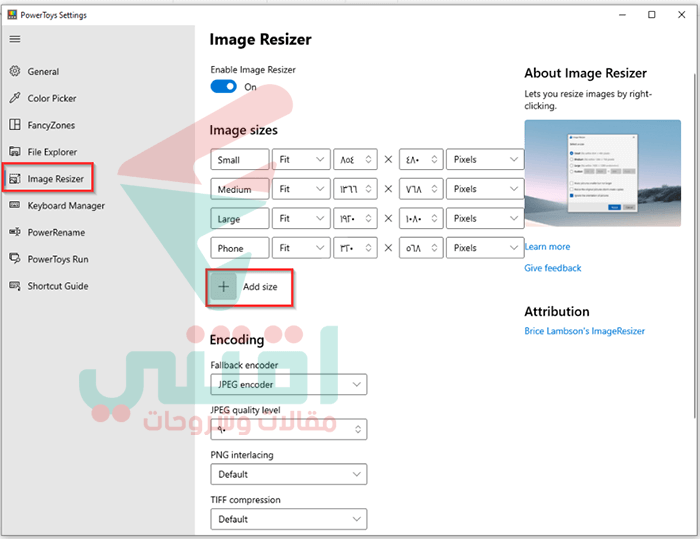
Task: Open Pixels unit dropdown for Phone
Action: pos(485,248)
